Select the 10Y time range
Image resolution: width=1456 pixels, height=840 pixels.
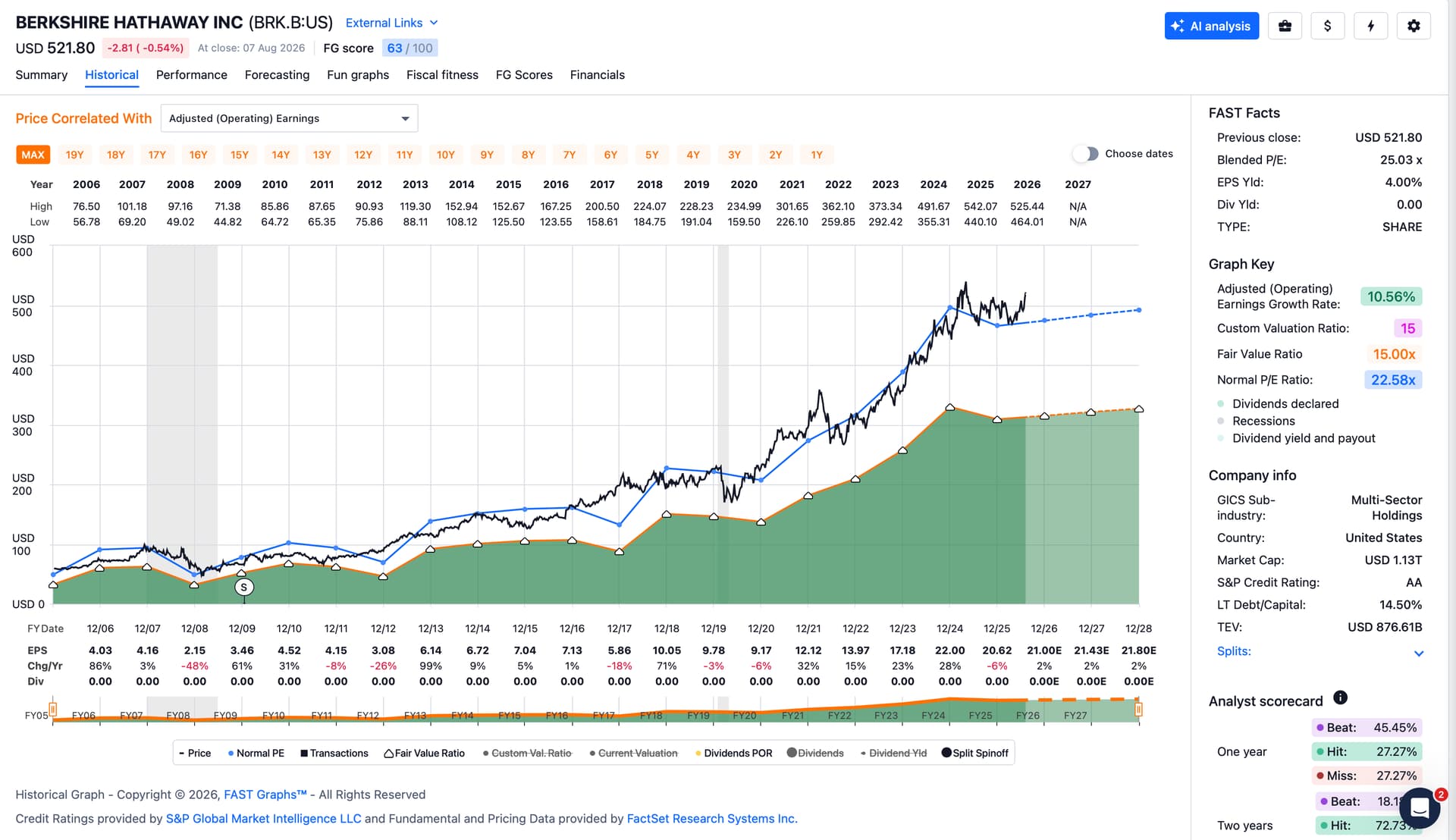[446, 155]
